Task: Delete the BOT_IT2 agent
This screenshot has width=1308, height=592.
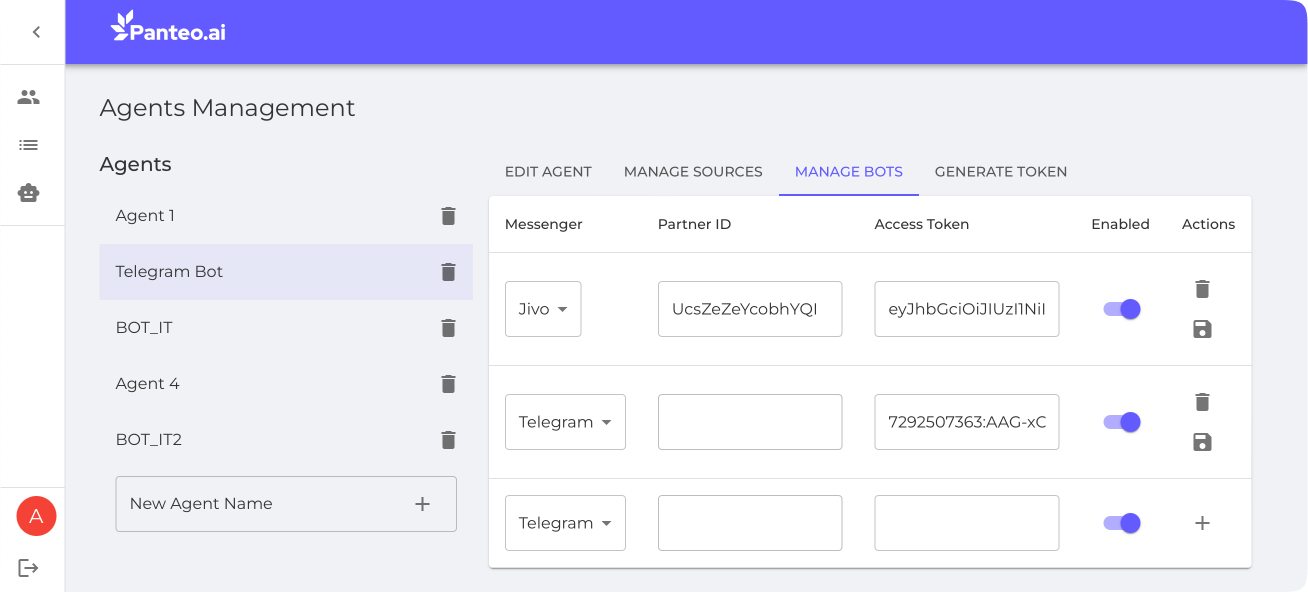Action: (x=448, y=440)
